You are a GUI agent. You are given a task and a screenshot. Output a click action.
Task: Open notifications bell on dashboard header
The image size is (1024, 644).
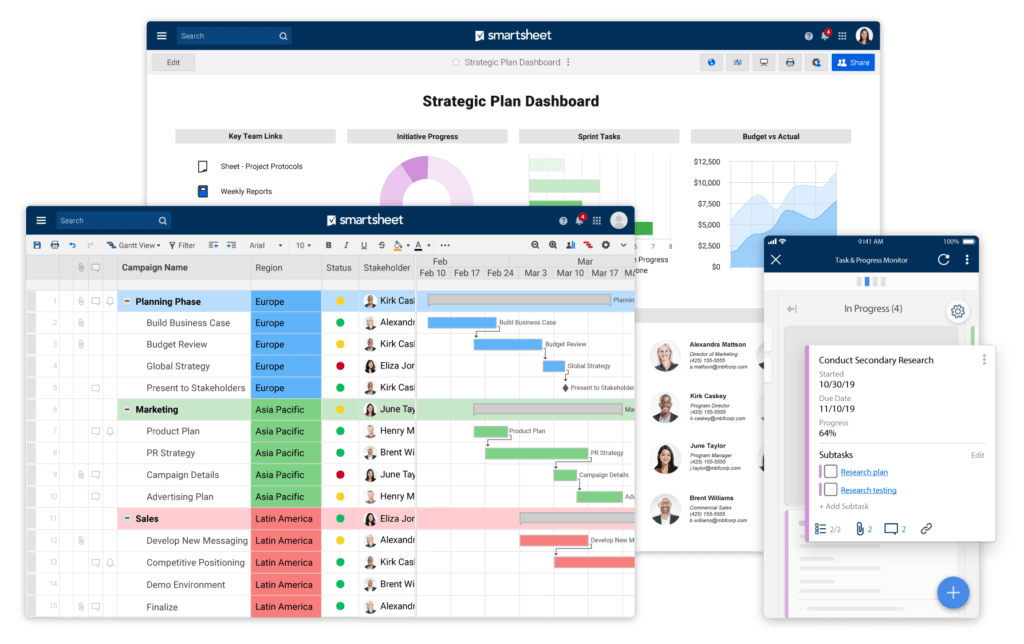pyautogui.click(x=826, y=36)
